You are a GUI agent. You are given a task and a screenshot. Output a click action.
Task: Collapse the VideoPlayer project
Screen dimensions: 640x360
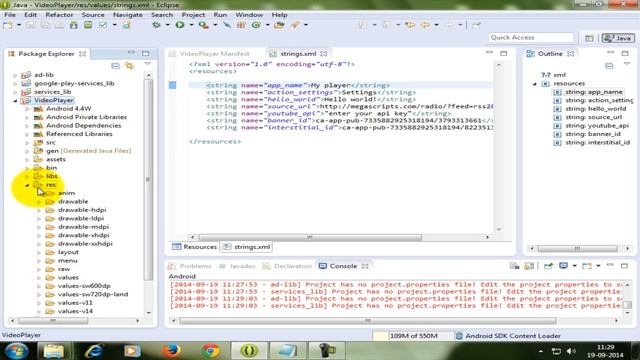[15, 100]
